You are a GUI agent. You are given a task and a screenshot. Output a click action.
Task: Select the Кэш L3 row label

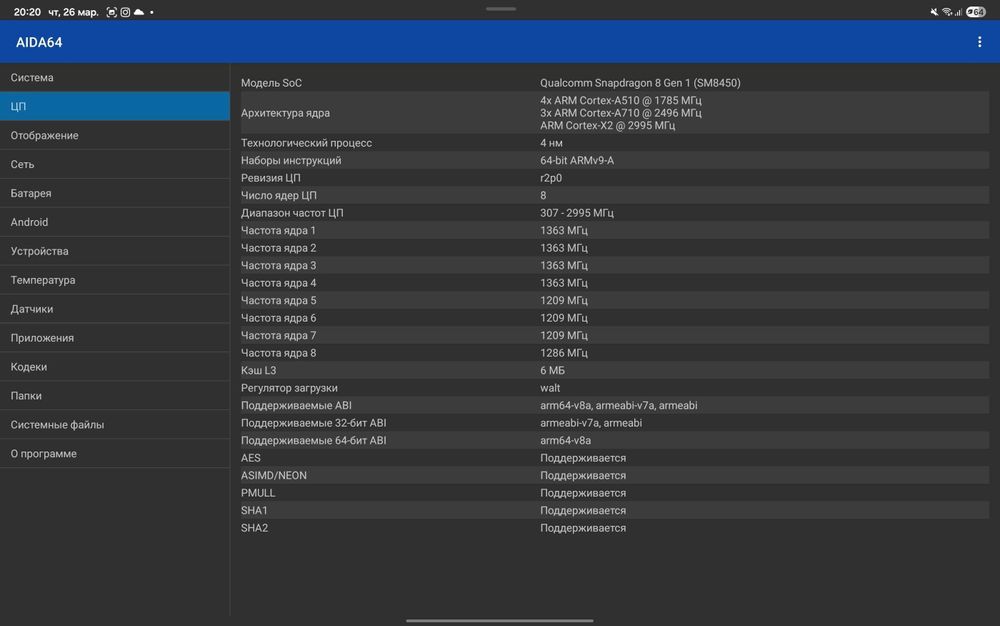point(258,370)
